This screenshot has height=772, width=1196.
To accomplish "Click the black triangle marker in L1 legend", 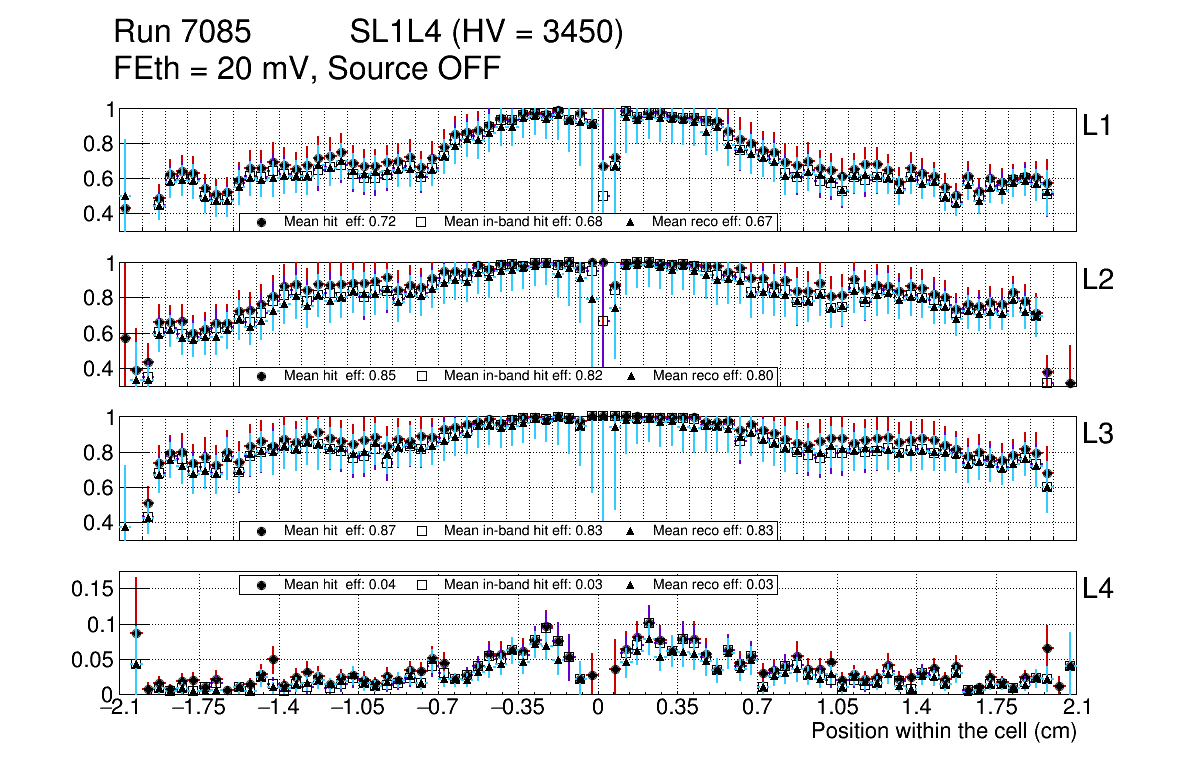I will coord(632,222).
